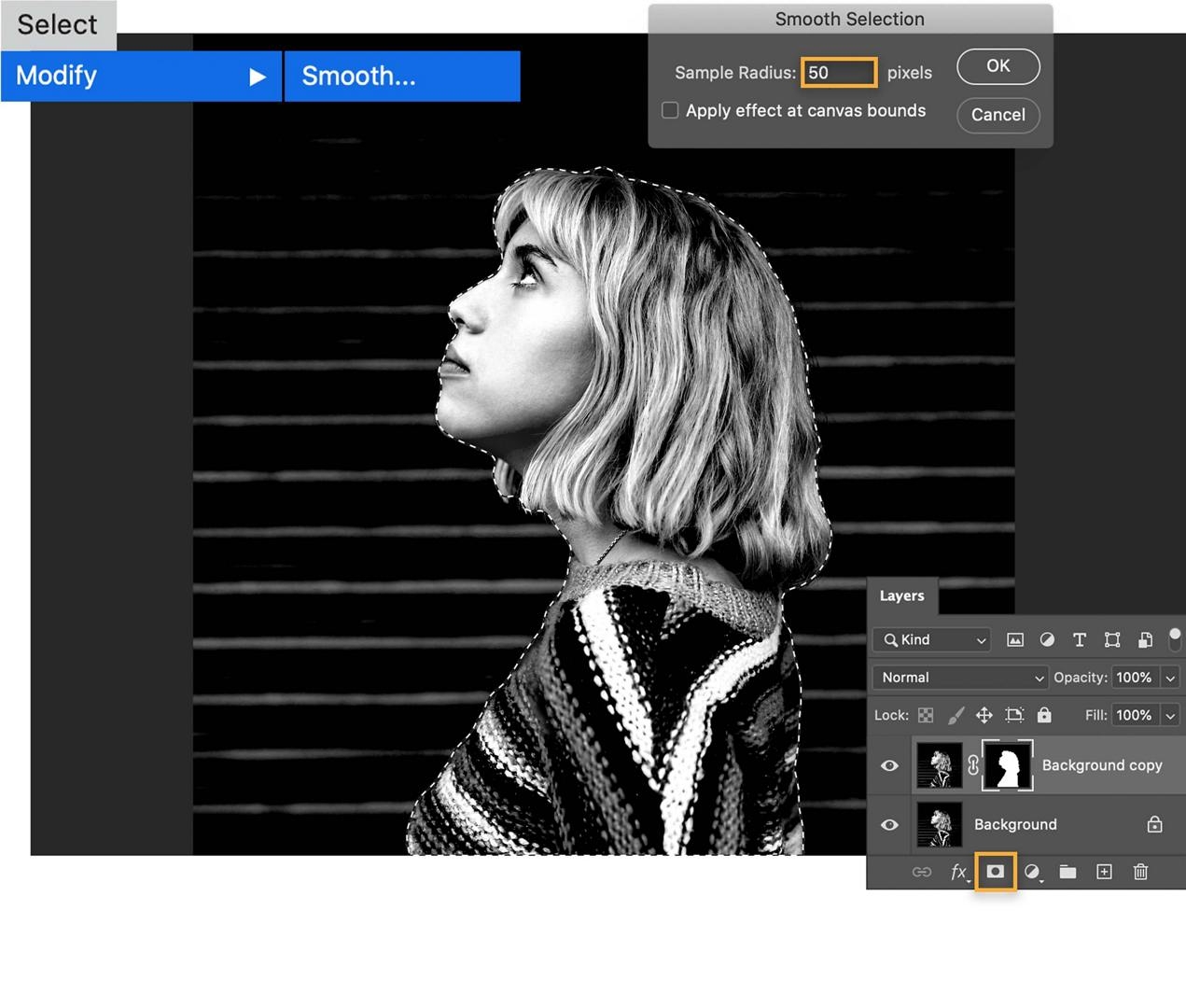Toggle visibility of Background copy layer
Viewport: 1186px width, 1008px height.
(888, 765)
